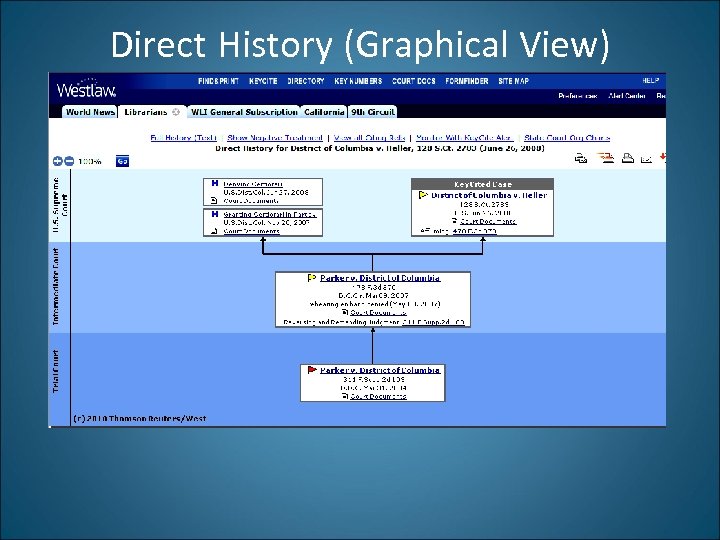
Task: Open the Denying Certiorari link
Action: click(253, 184)
